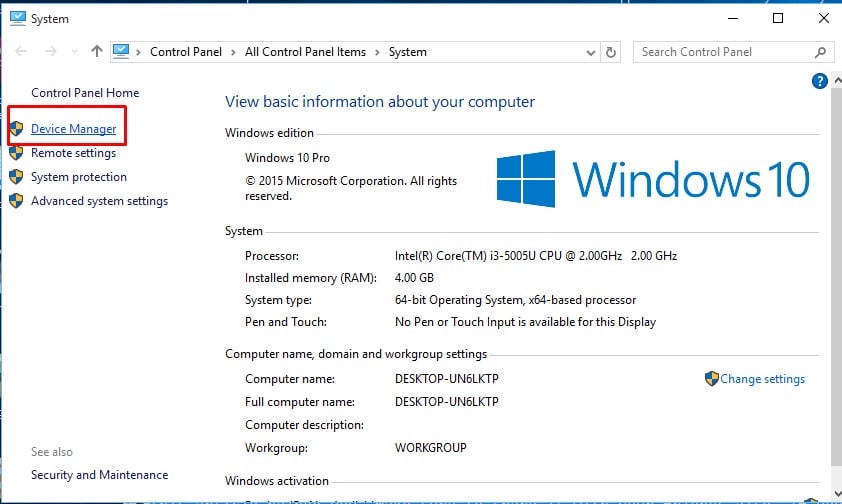Refresh the System page
Screen dimensions: 842x504
click(611, 52)
